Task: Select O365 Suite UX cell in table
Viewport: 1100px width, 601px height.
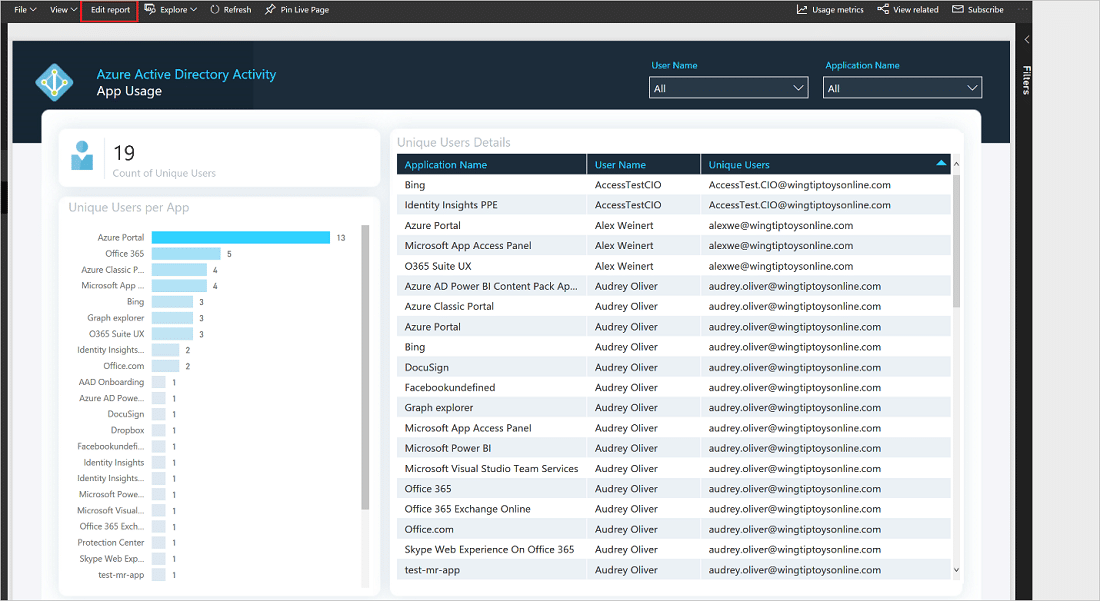Action: 438,266
